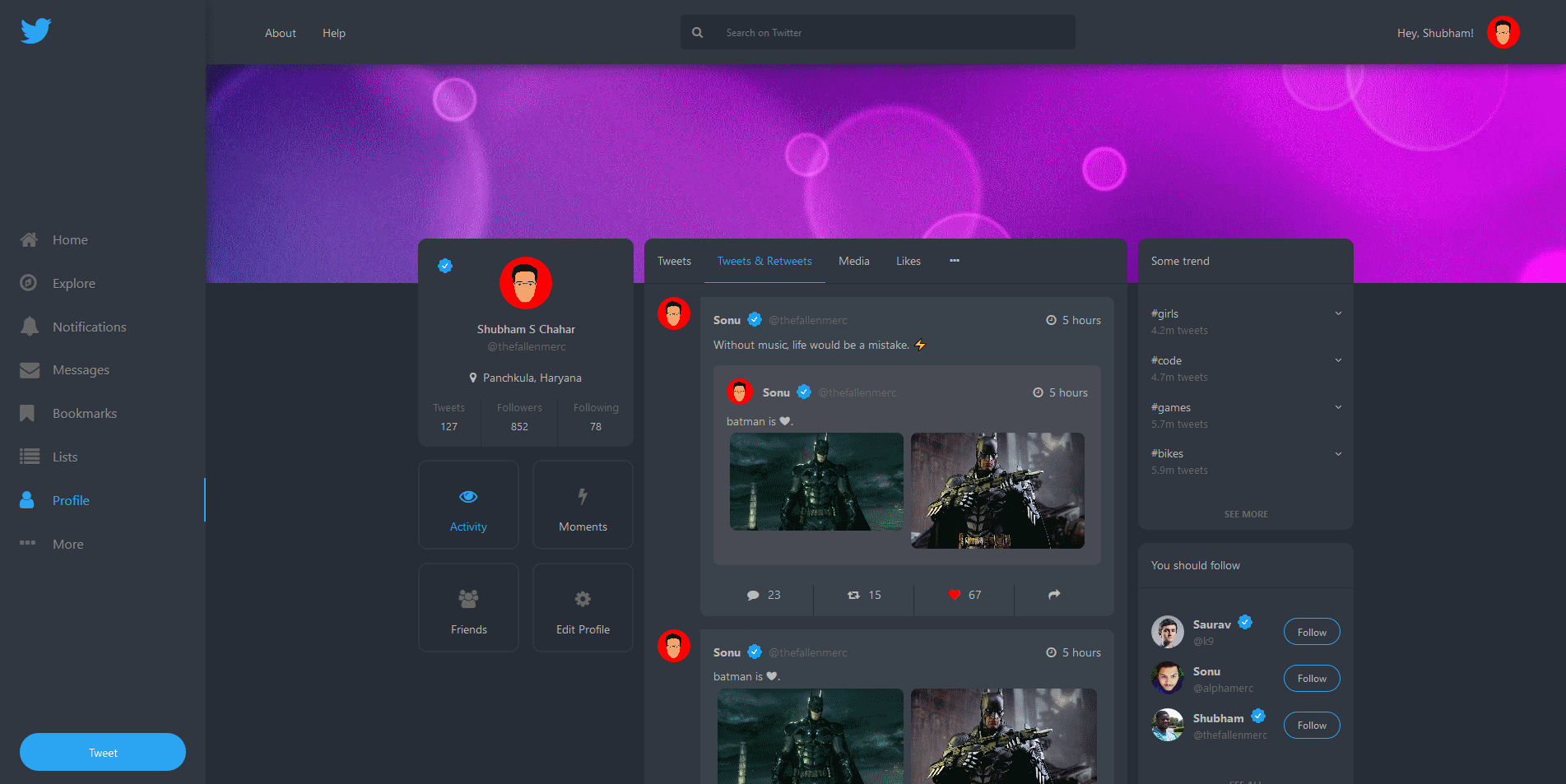
Task: Click the Hey, Shubham! greeting
Action: click(x=1435, y=33)
